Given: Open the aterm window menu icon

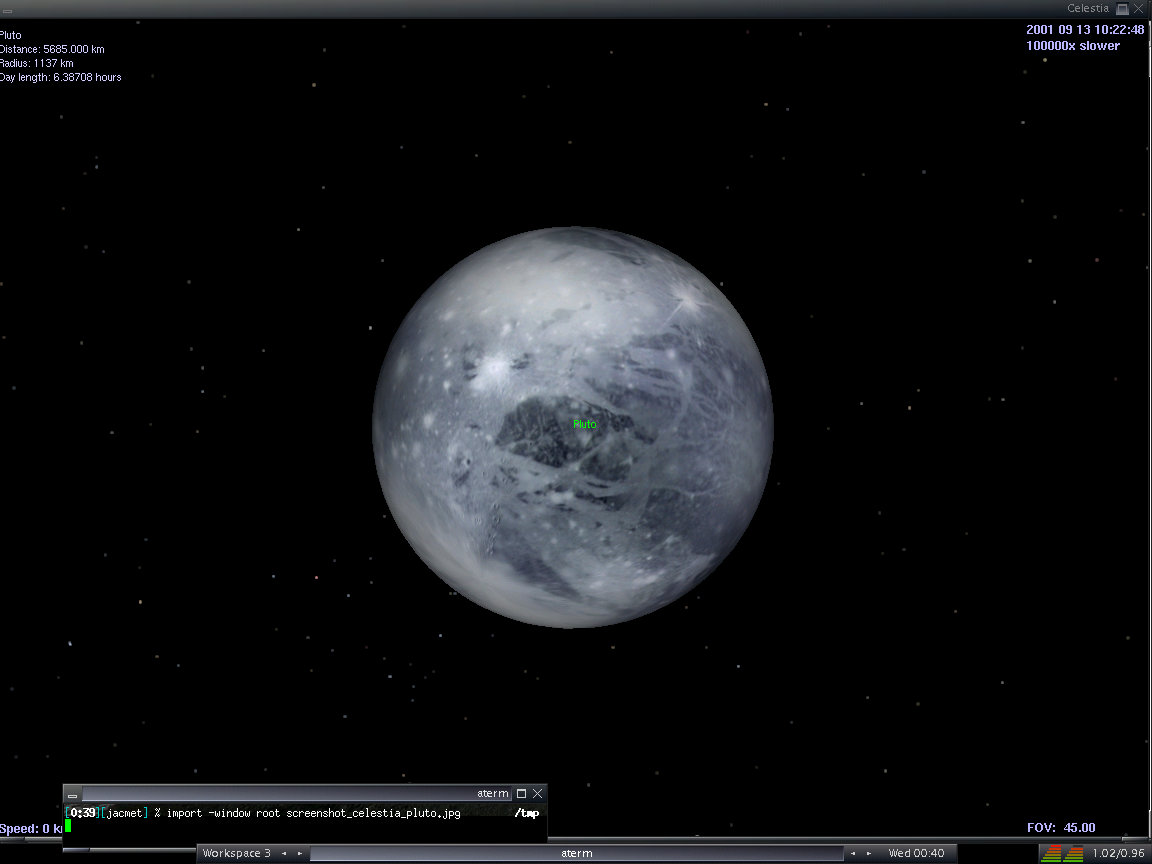Looking at the screenshot, I should coord(72,794).
